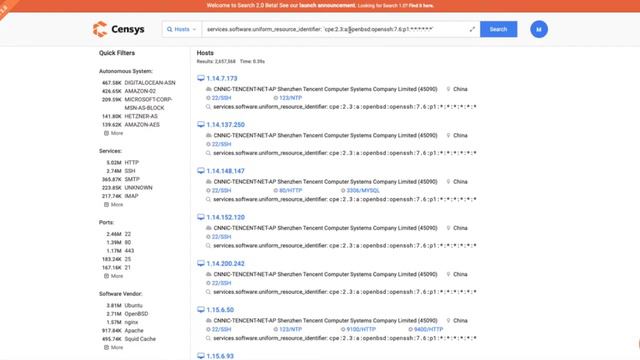Expand More under Autonomous System
The height and width of the screenshot is (360, 640).
pos(113,133)
